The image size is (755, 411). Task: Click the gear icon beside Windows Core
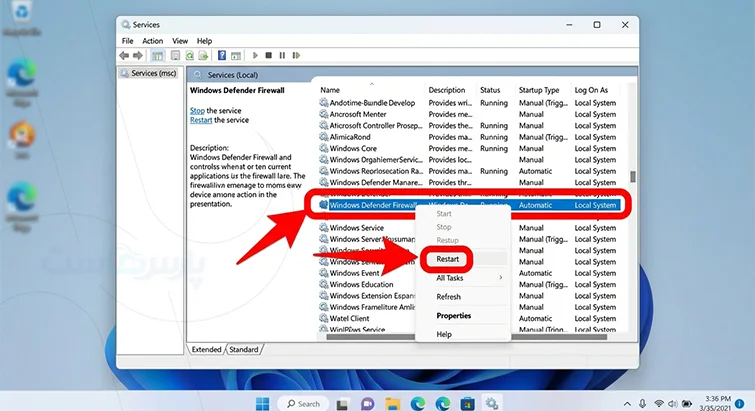coord(324,148)
